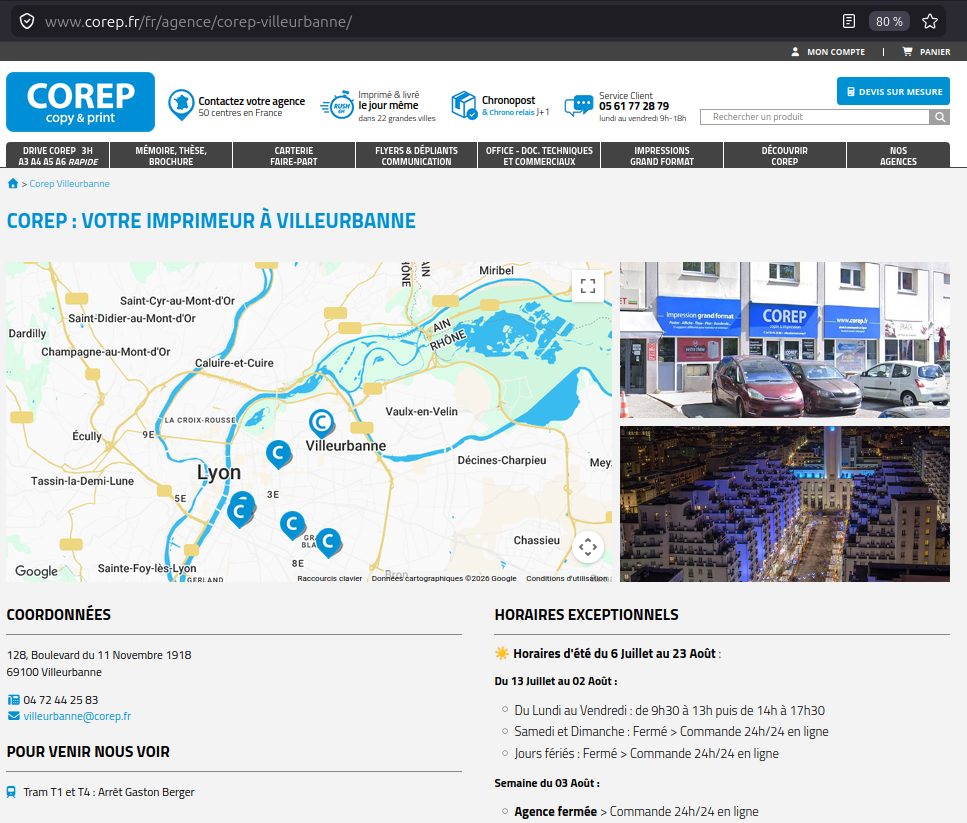The height and width of the screenshot is (823, 967).
Task: Click the map camera pan control
Action: [x=588, y=547]
